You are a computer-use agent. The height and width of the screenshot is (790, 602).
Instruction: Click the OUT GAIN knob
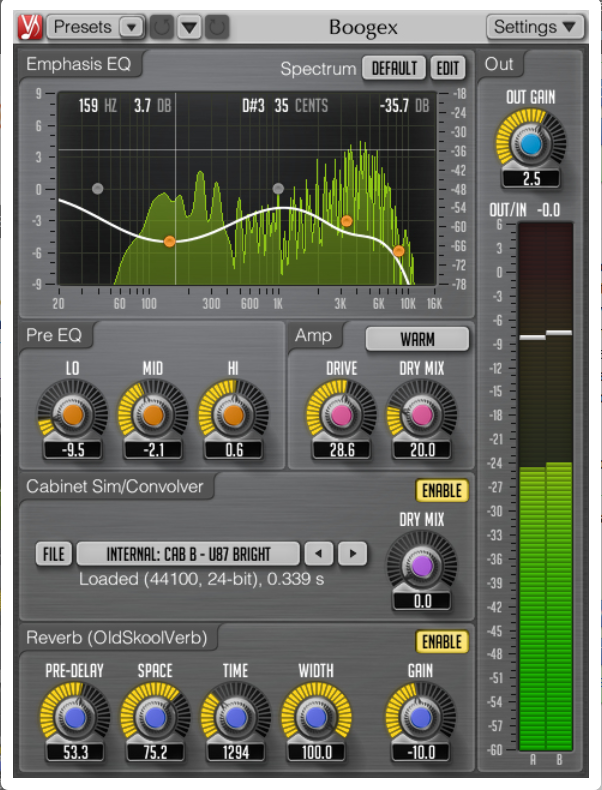[x=530, y=144]
